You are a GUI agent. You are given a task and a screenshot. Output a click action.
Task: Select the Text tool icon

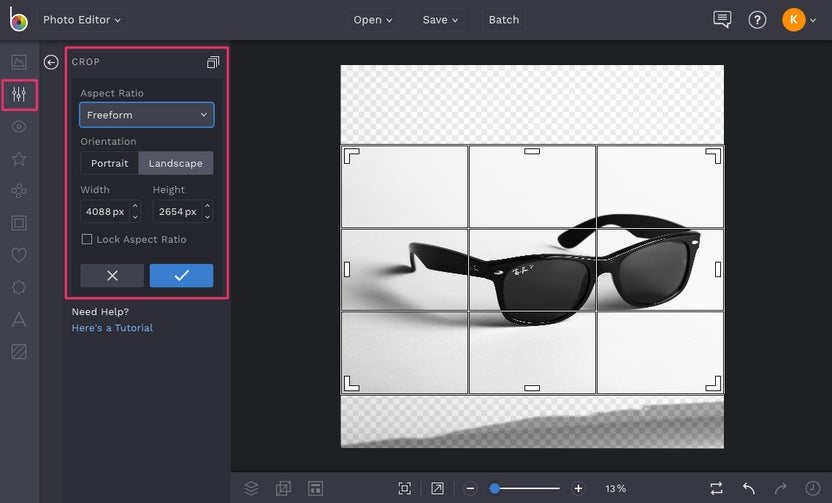(19, 320)
